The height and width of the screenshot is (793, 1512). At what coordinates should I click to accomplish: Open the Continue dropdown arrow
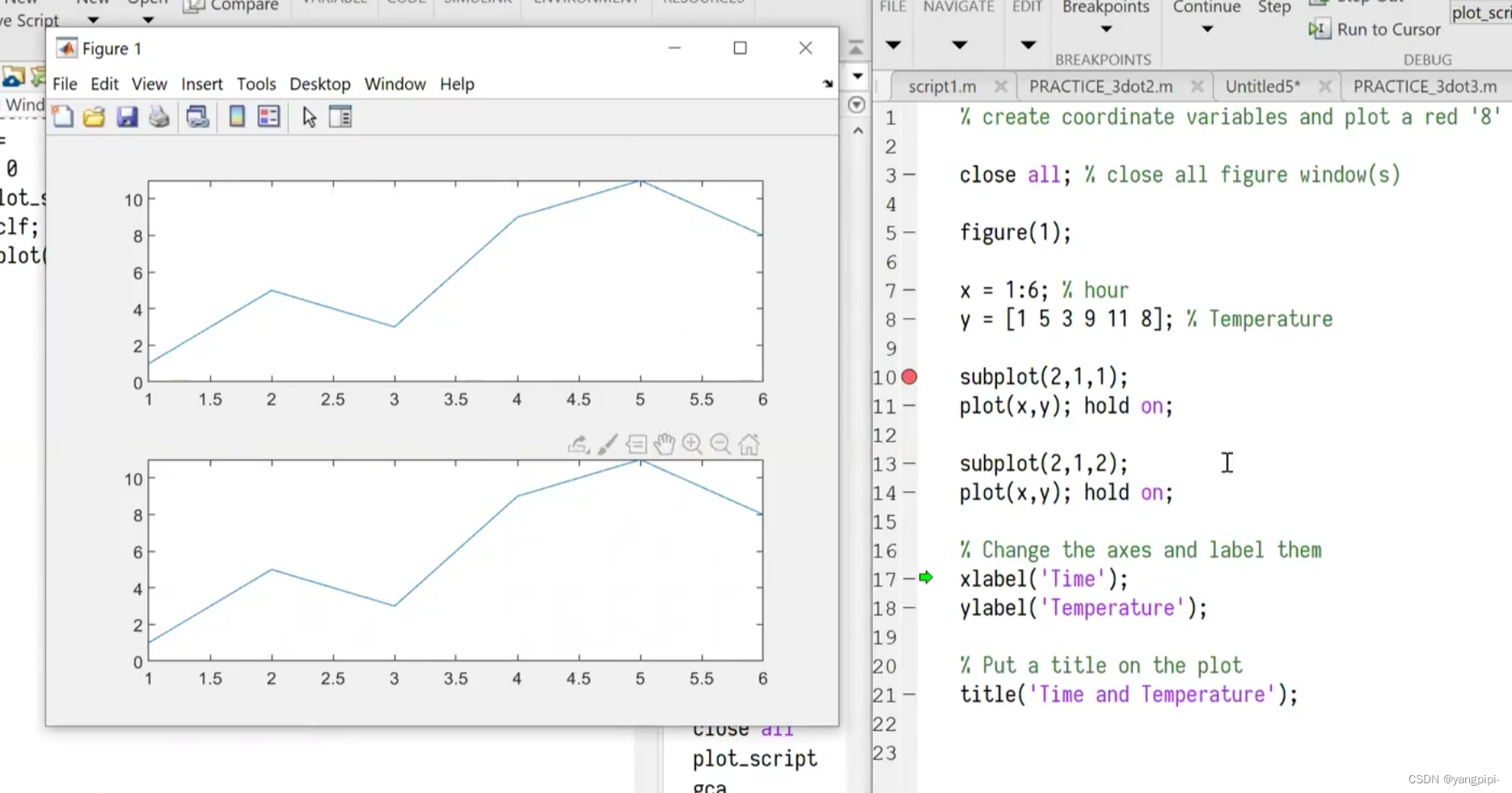(1207, 30)
